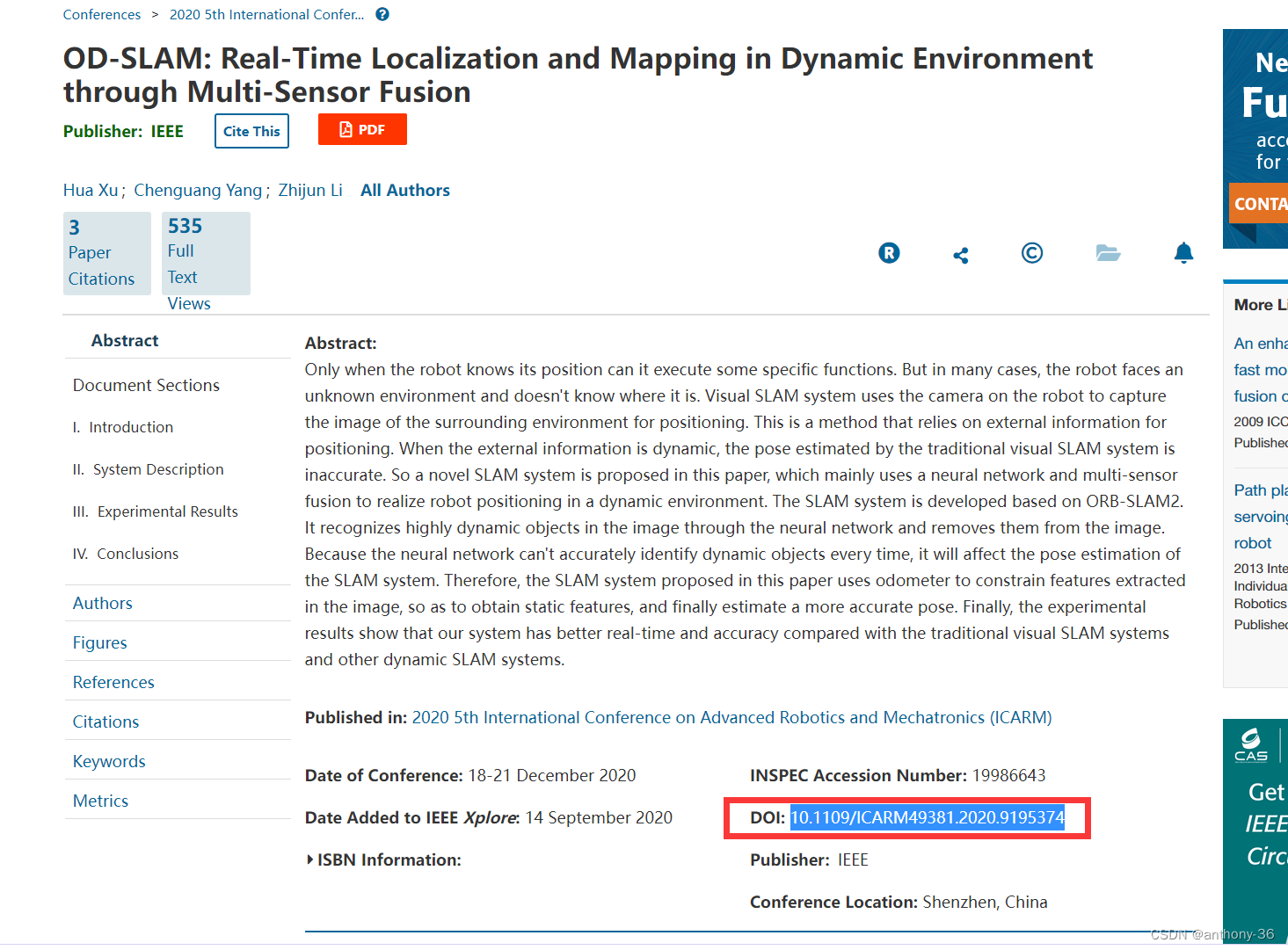Open the ICARM conference link under Published in

pyautogui.click(x=731, y=717)
